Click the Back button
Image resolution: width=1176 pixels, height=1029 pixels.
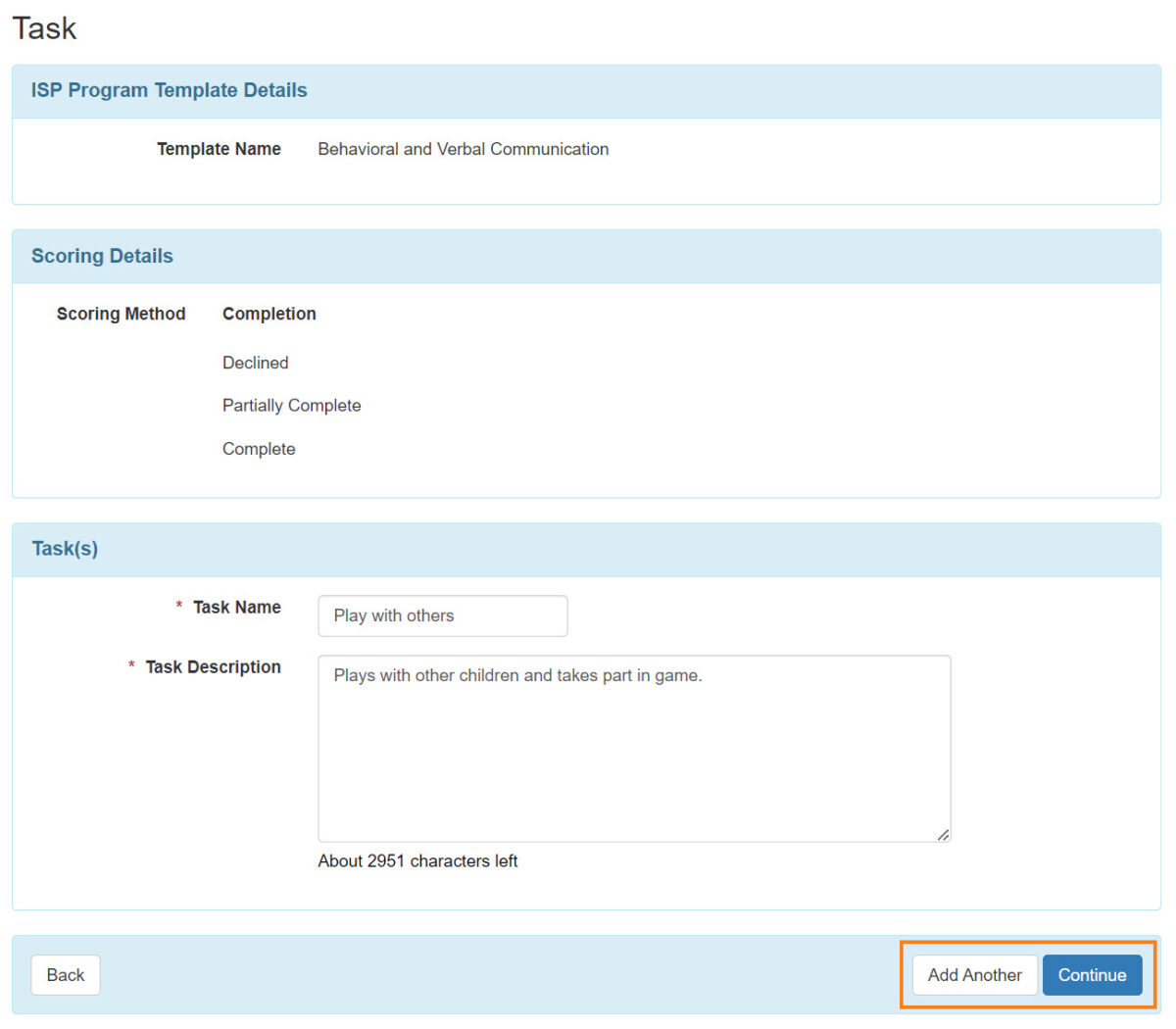click(x=65, y=975)
